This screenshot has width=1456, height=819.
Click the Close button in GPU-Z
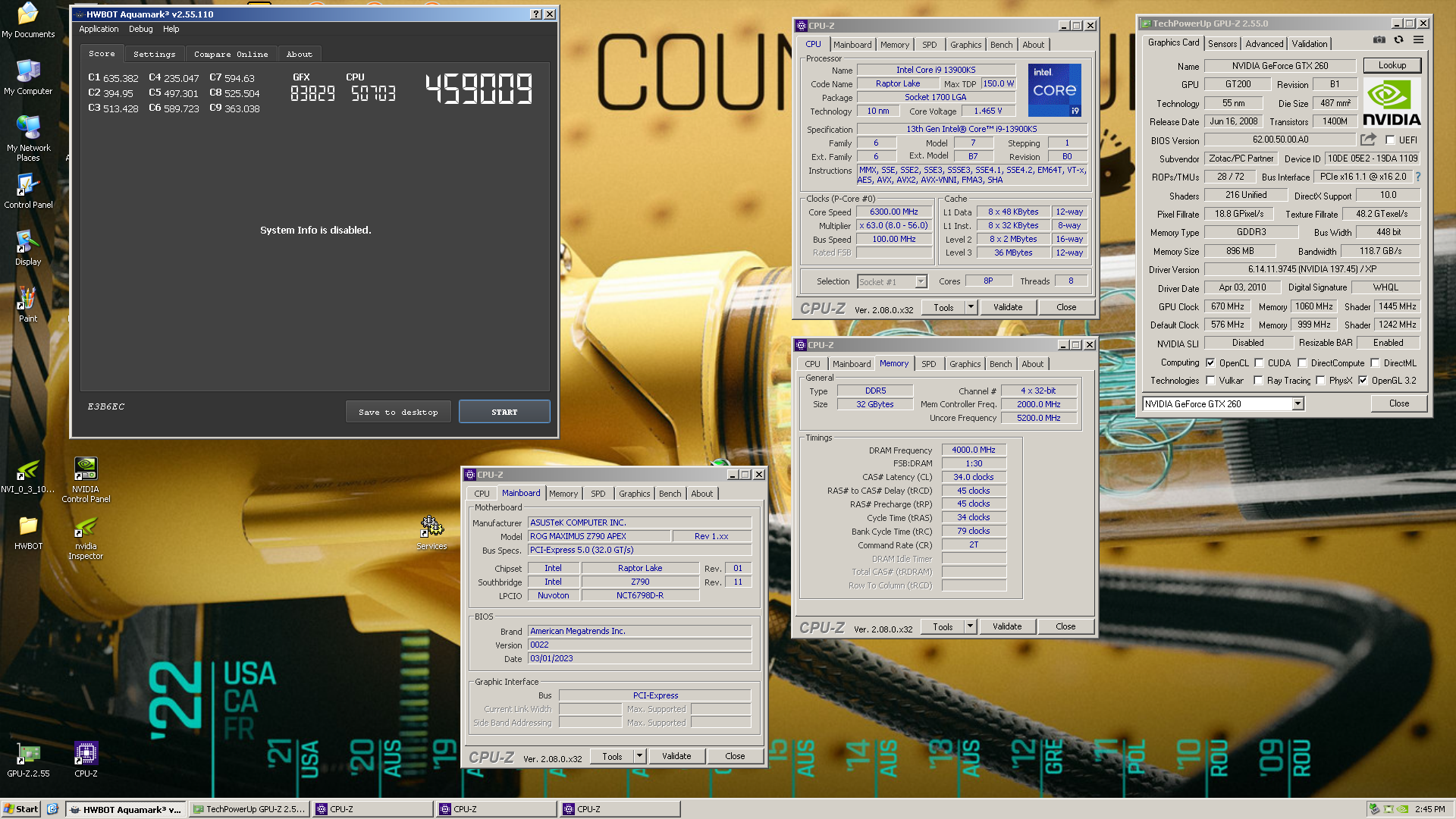(1398, 403)
